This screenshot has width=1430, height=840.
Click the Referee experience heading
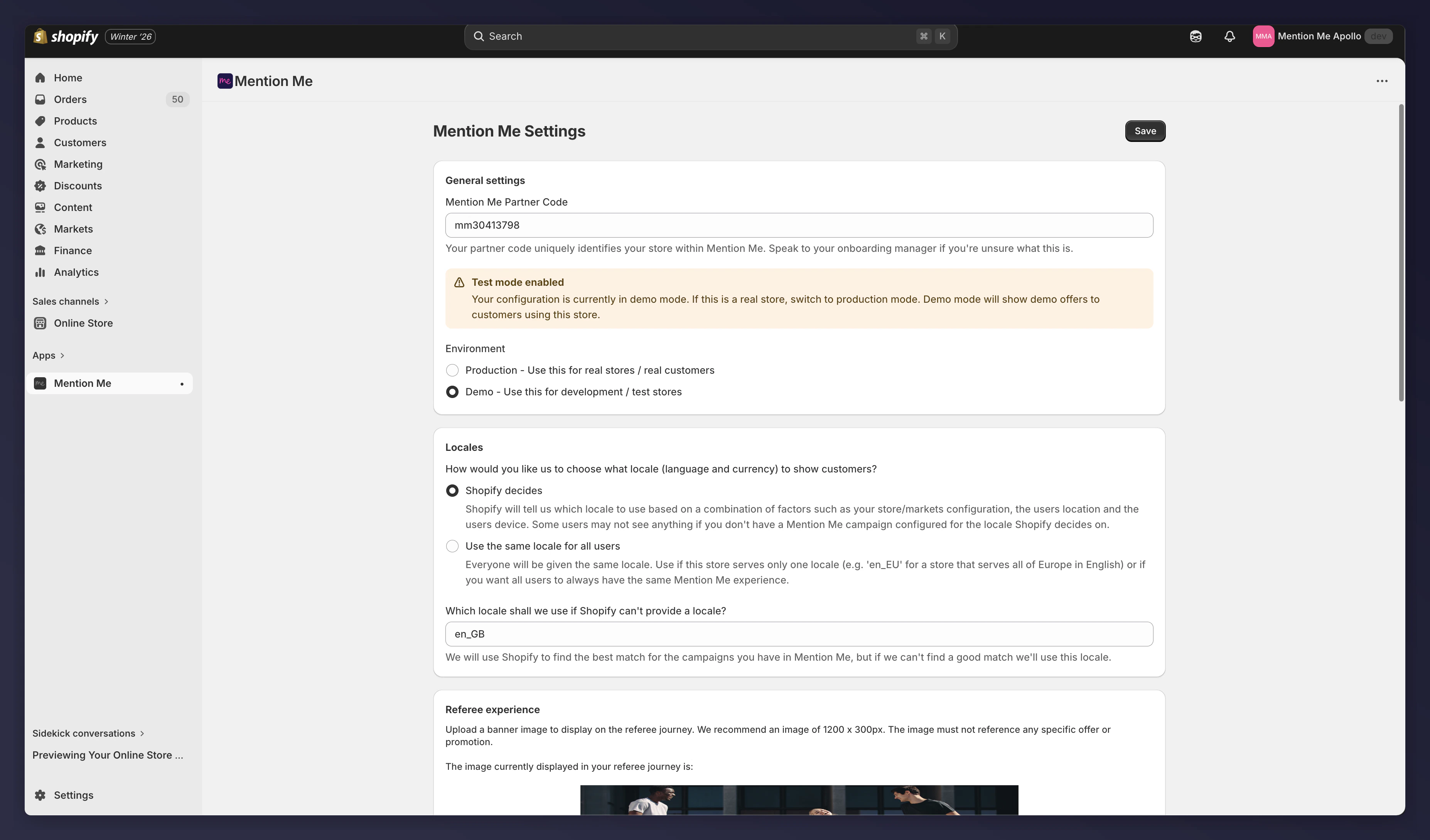pos(492,710)
